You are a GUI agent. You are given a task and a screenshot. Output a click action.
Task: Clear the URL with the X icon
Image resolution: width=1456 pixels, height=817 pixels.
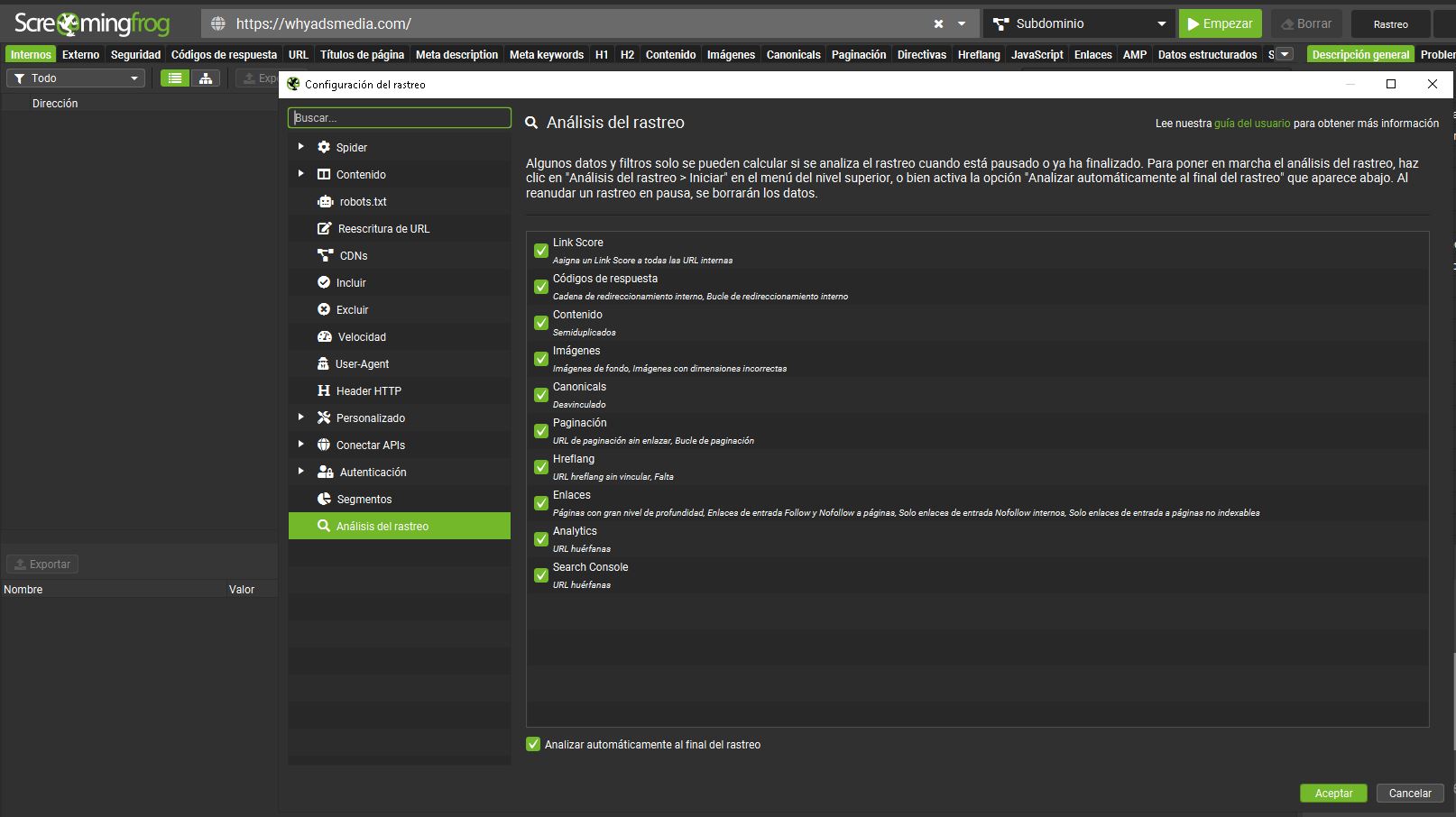click(938, 24)
